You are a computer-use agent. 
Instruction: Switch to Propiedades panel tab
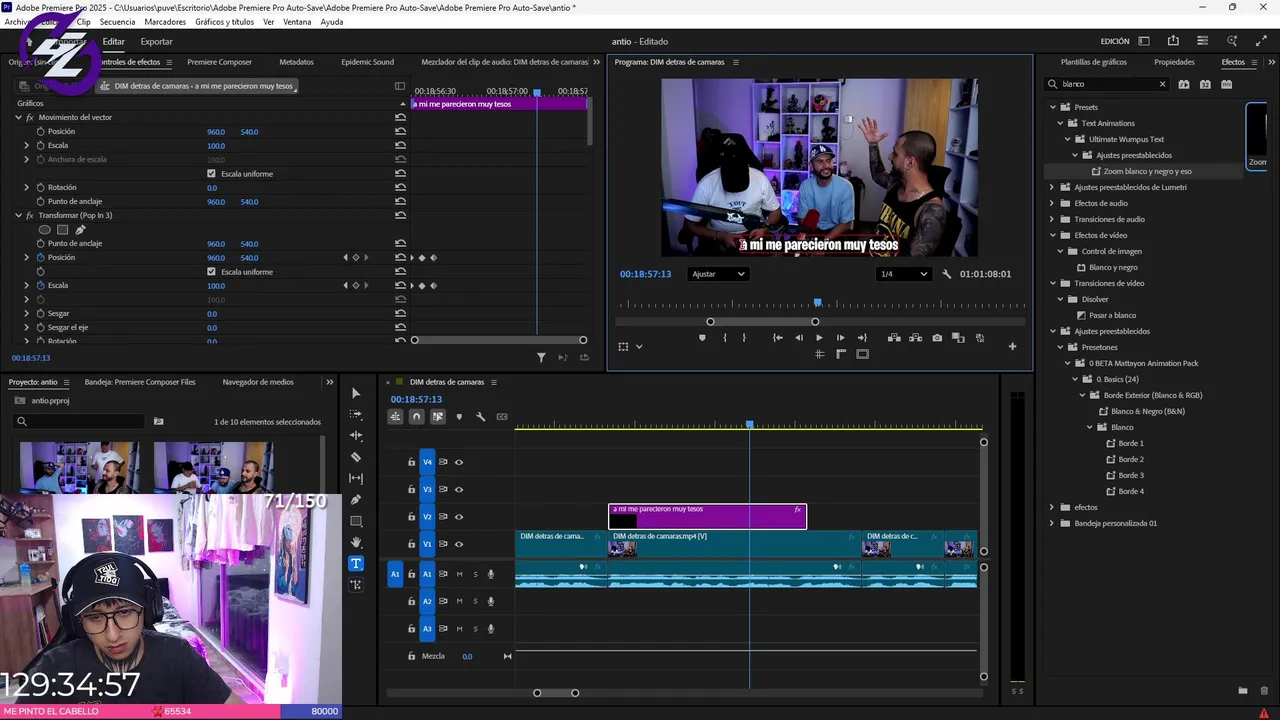click(1174, 62)
